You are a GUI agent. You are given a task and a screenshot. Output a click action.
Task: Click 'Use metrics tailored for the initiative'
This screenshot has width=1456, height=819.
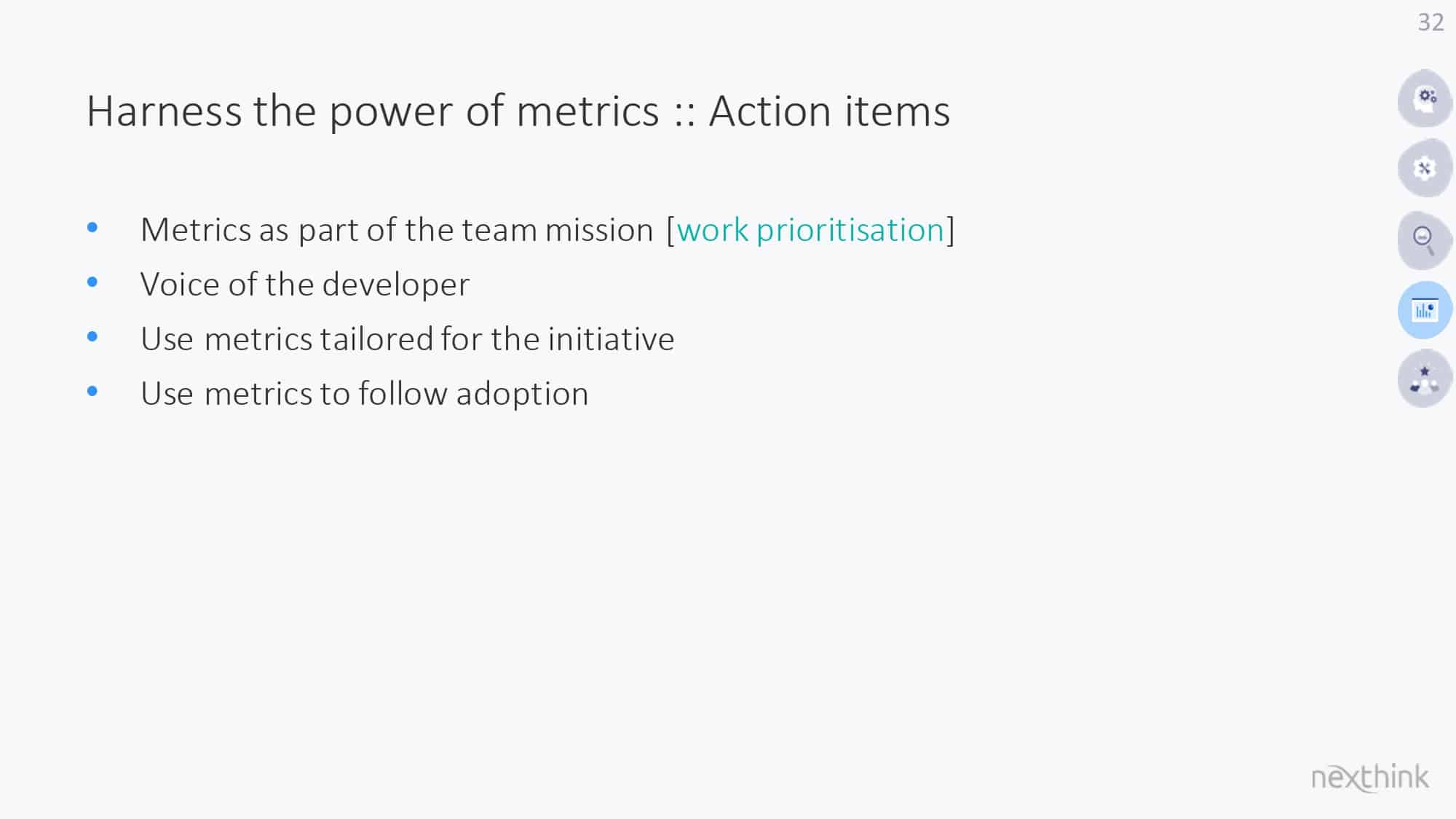pos(408,339)
